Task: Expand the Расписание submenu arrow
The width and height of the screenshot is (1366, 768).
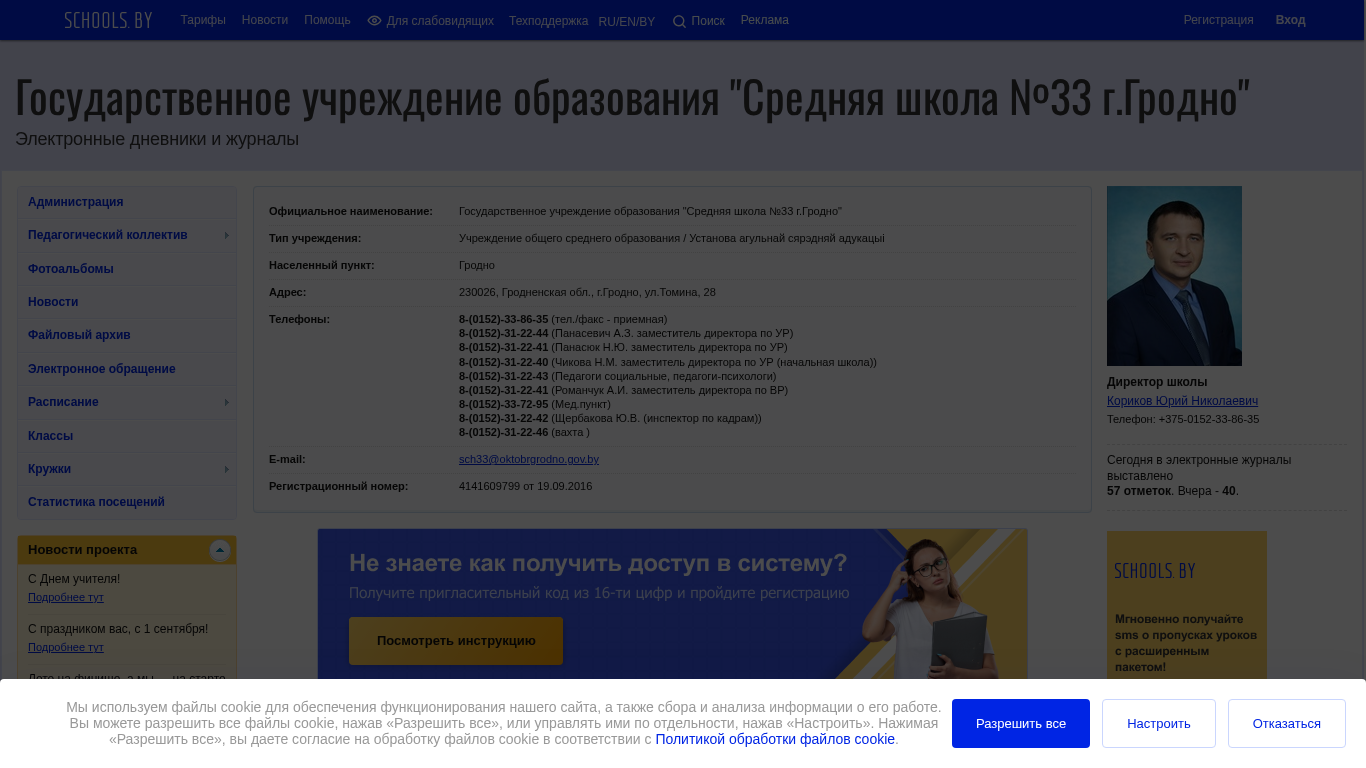Action: pyautogui.click(x=227, y=402)
